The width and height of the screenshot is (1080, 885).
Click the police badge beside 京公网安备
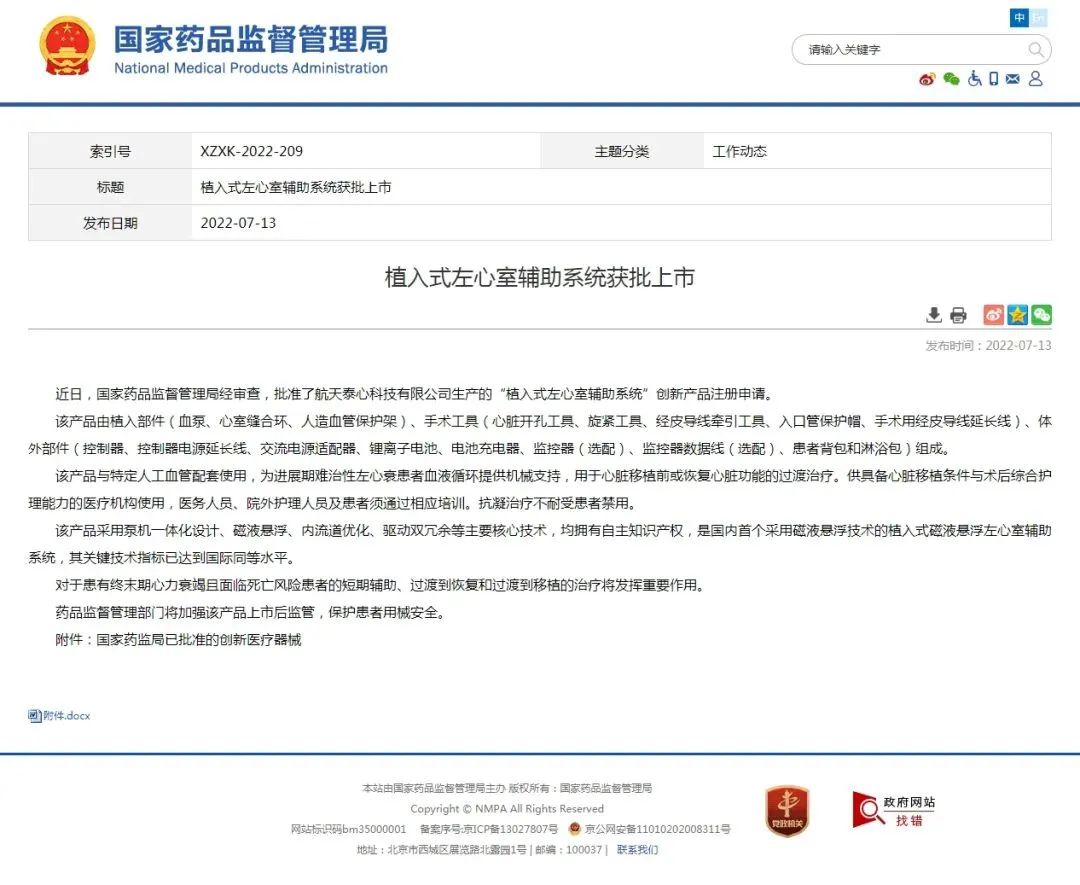(x=574, y=829)
